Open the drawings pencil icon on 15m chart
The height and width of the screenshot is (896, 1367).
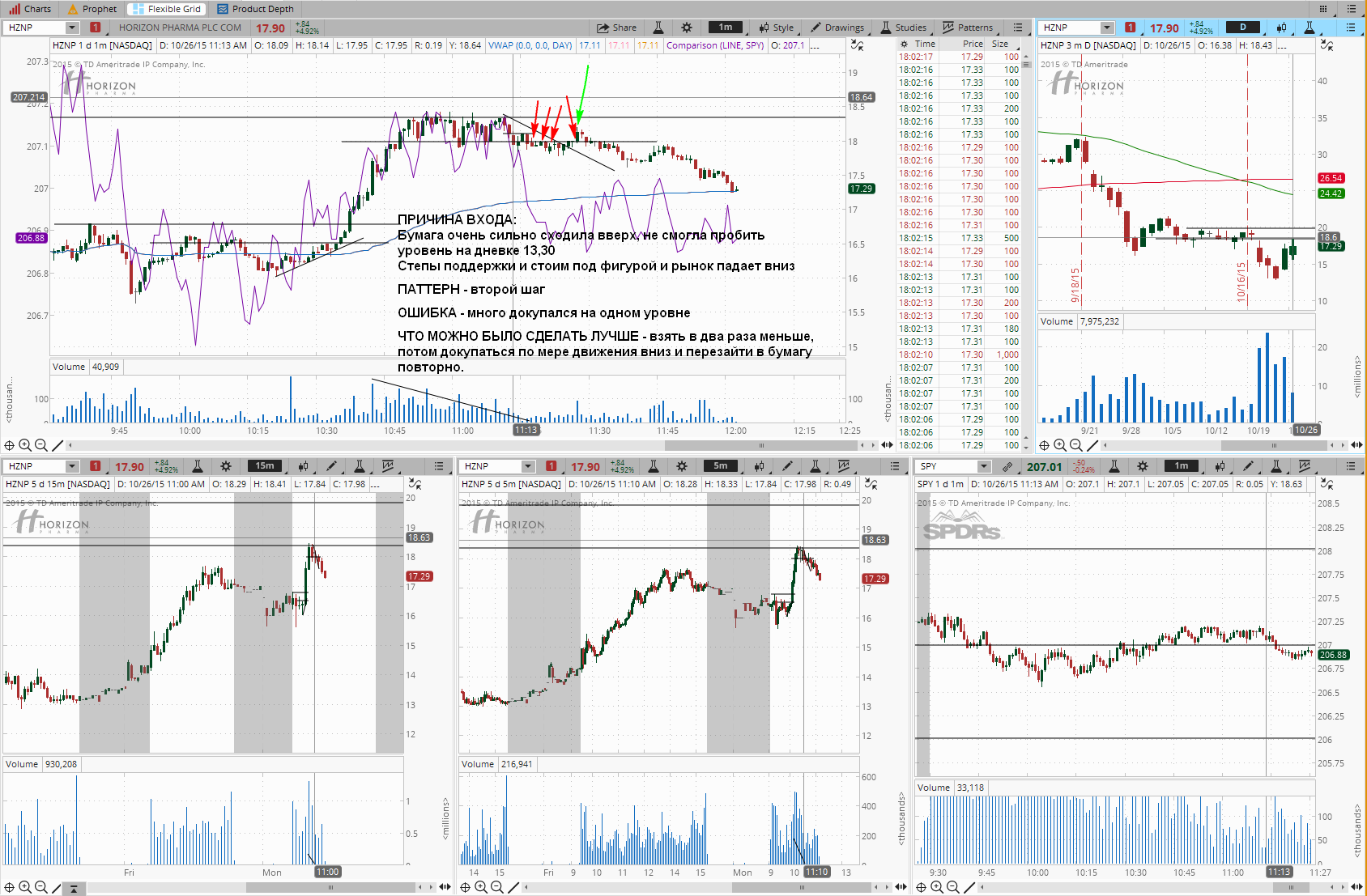coord(331,466)
